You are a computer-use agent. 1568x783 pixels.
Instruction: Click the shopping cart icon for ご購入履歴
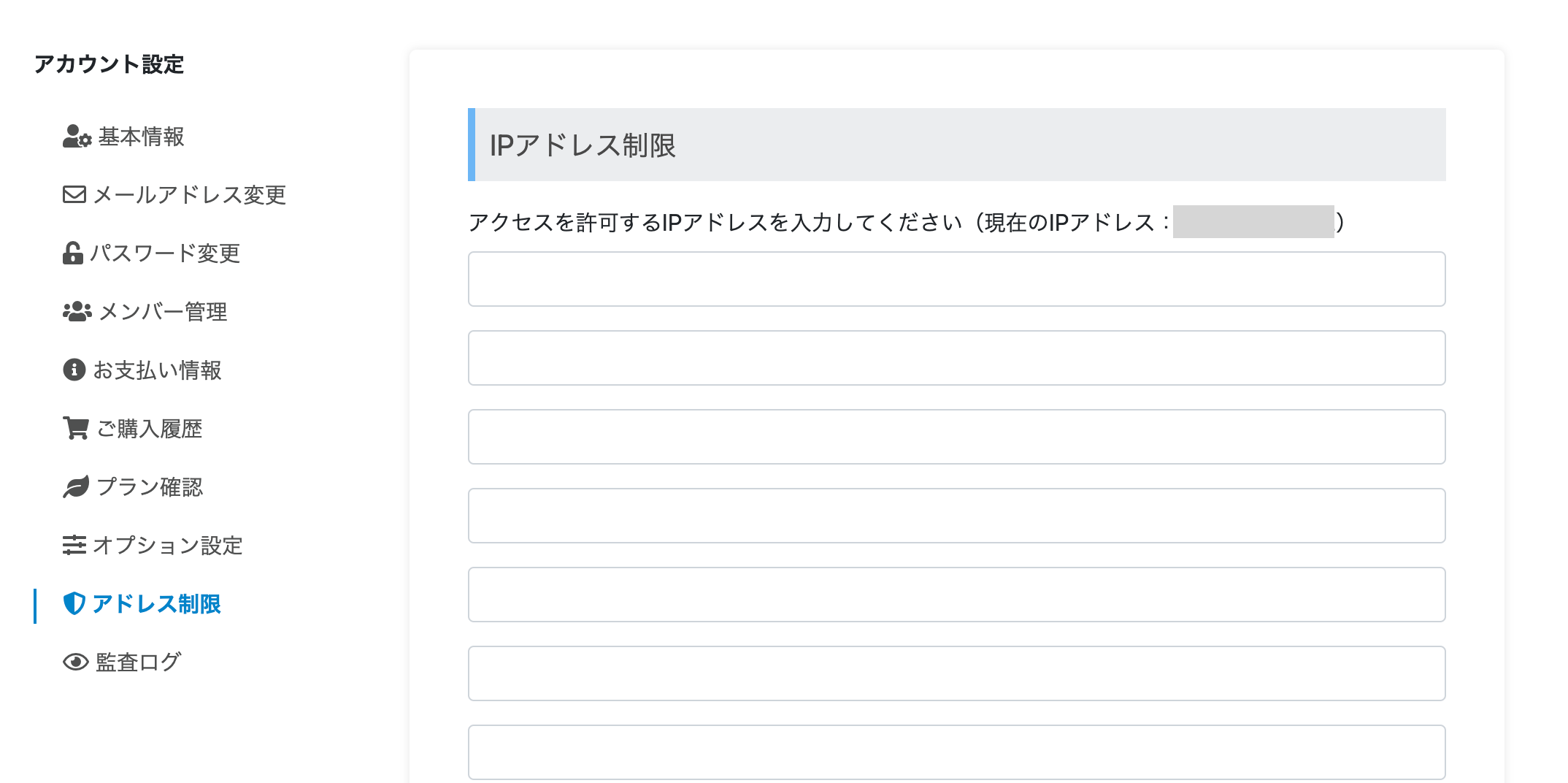click(x=76, y=428)
